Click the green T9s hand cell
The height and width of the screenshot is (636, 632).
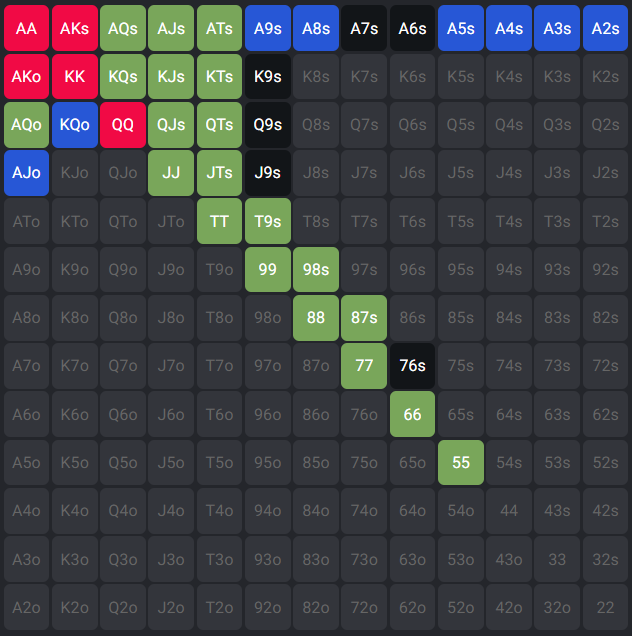268,221
